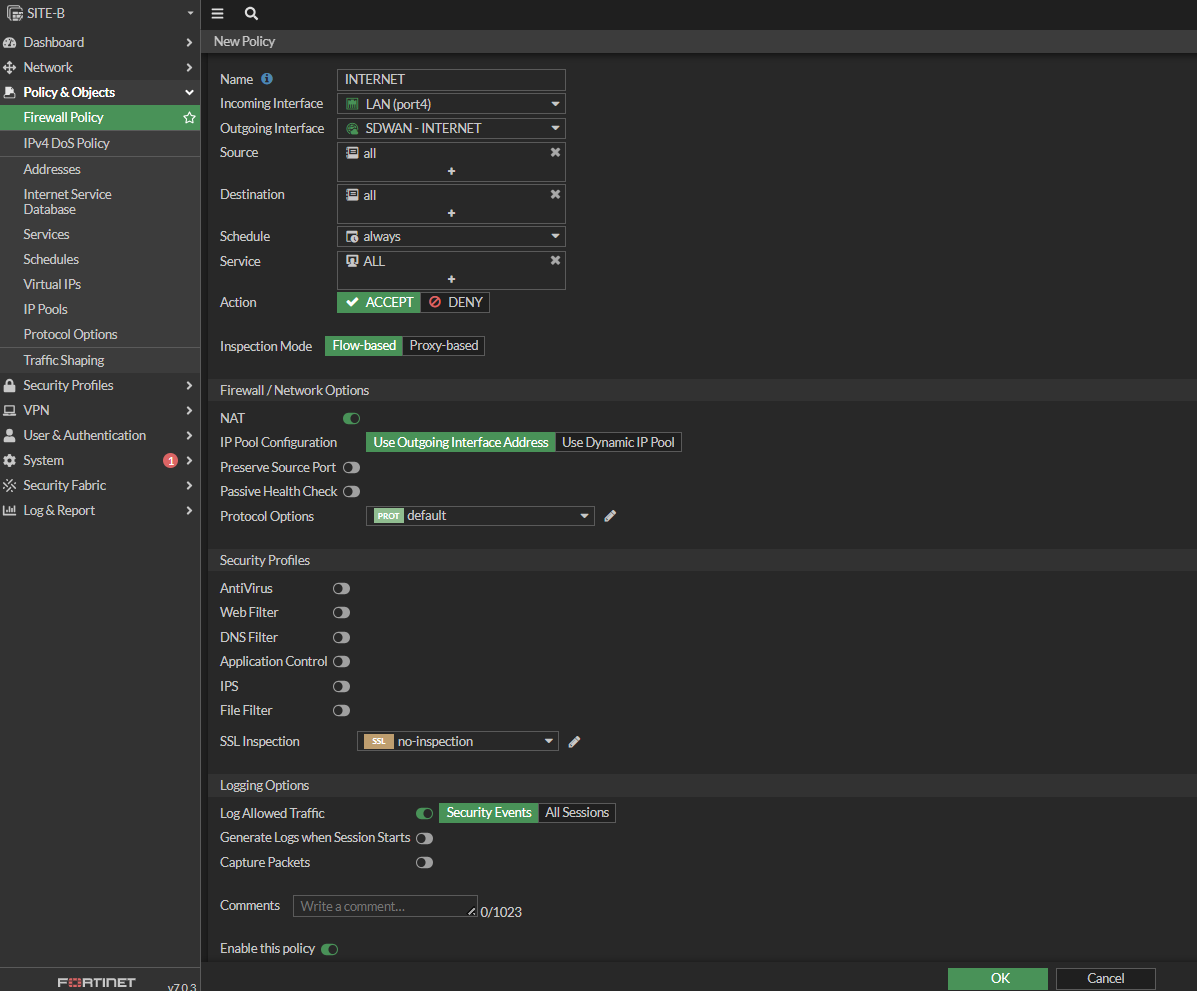
Task: Open Addresses in the sidebar
Action: click(x=52, y=169)
